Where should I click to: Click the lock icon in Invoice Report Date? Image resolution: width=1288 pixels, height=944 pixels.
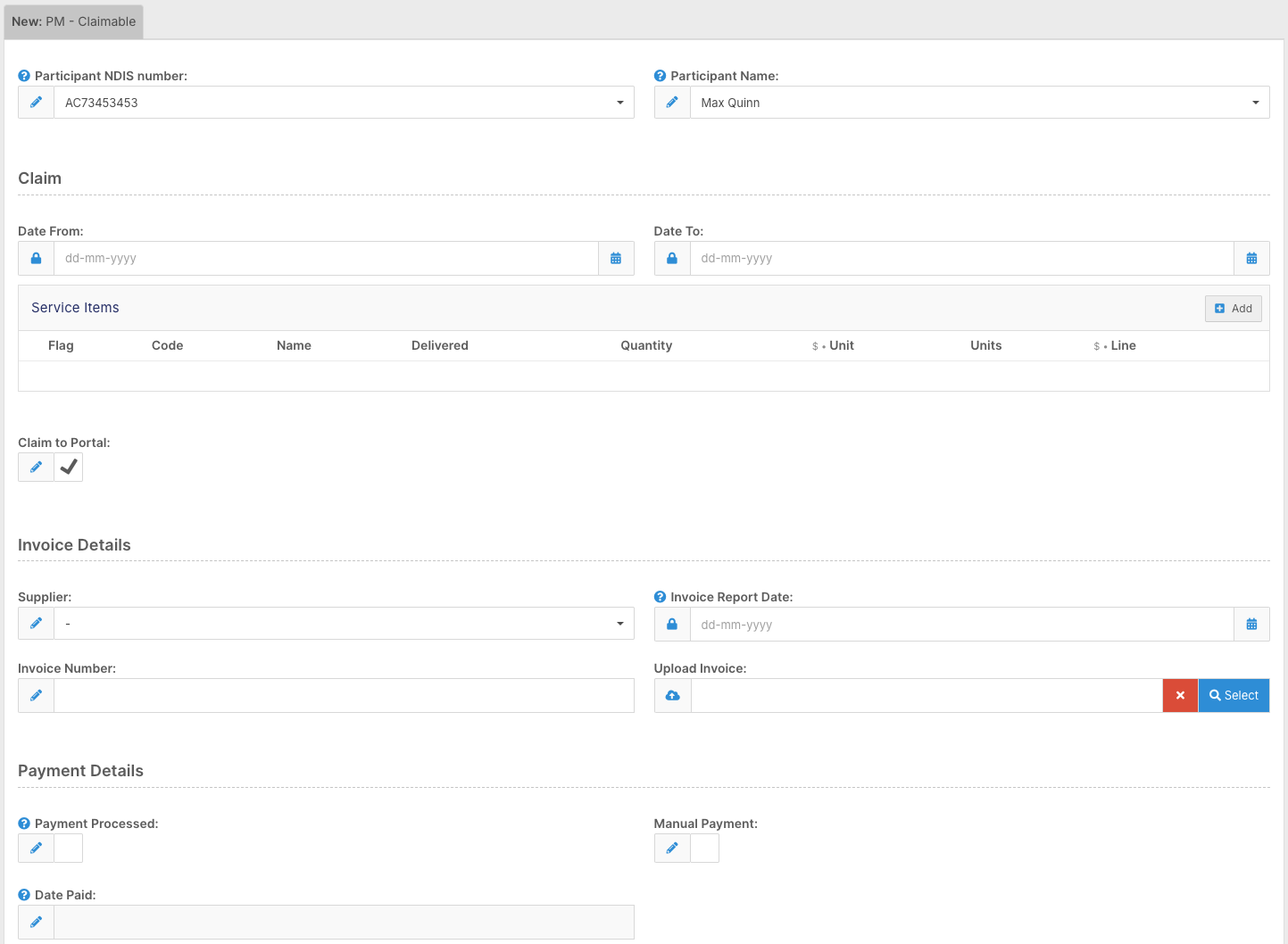tap(672, 624)
